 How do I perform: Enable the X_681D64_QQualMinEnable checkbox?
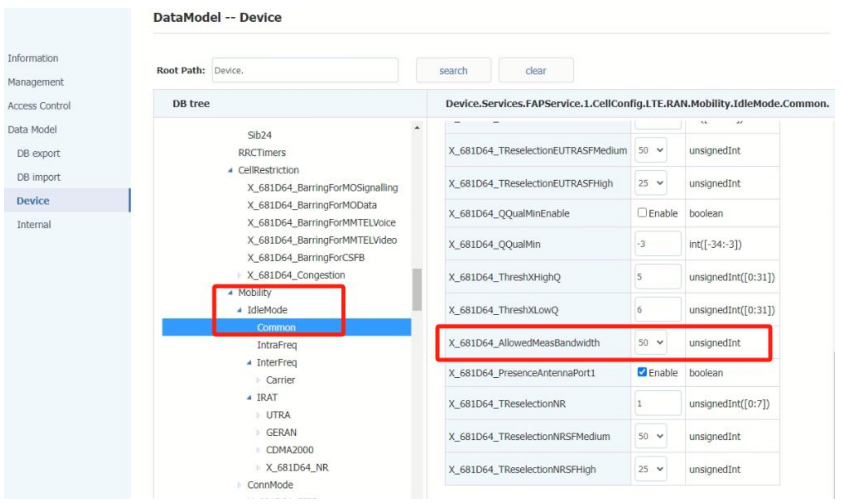tap(642, 213)
